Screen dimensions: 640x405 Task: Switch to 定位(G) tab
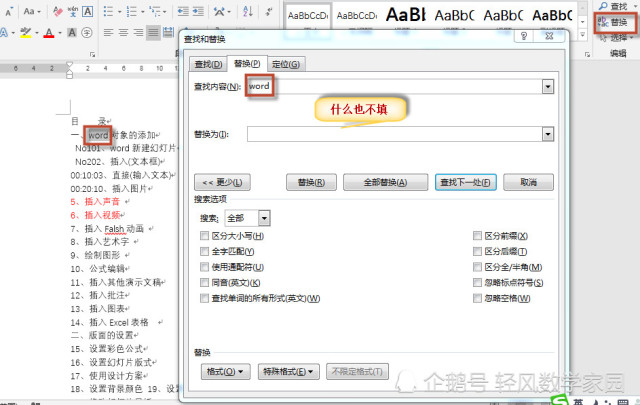click(x=286, y=65)
